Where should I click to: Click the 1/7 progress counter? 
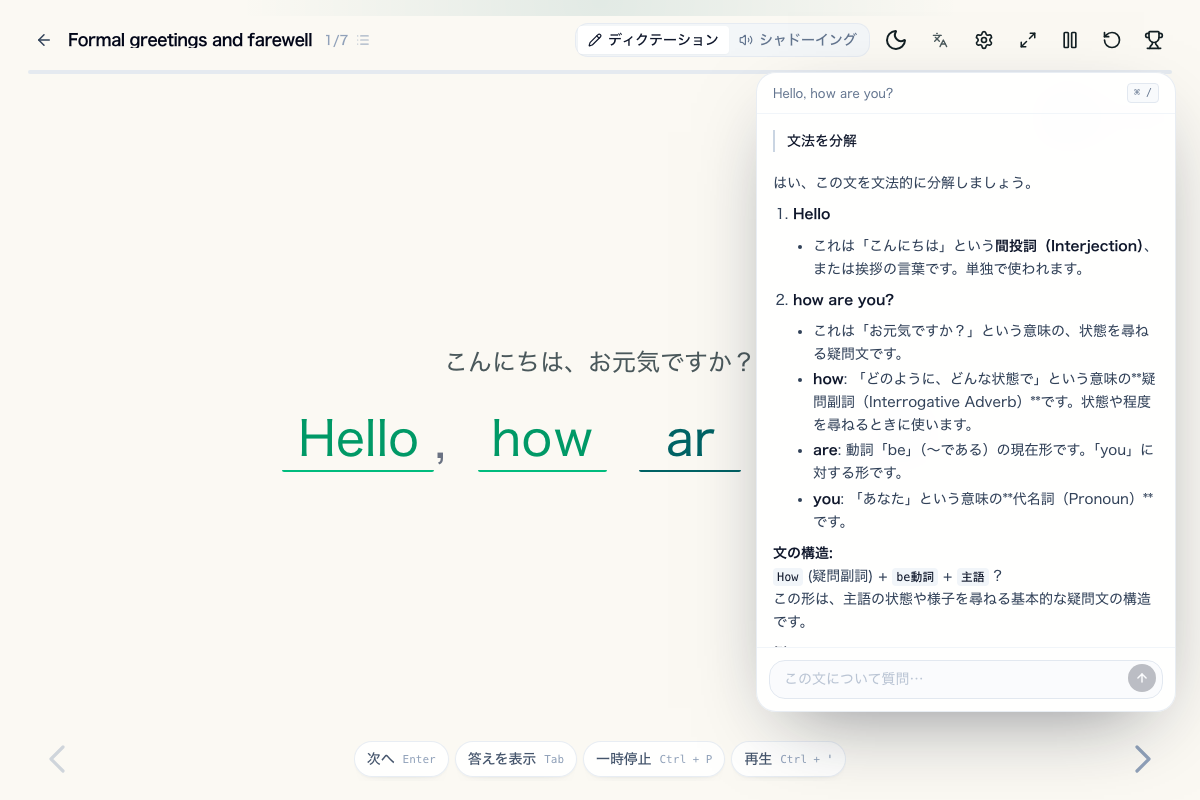[x=336, y=40]
